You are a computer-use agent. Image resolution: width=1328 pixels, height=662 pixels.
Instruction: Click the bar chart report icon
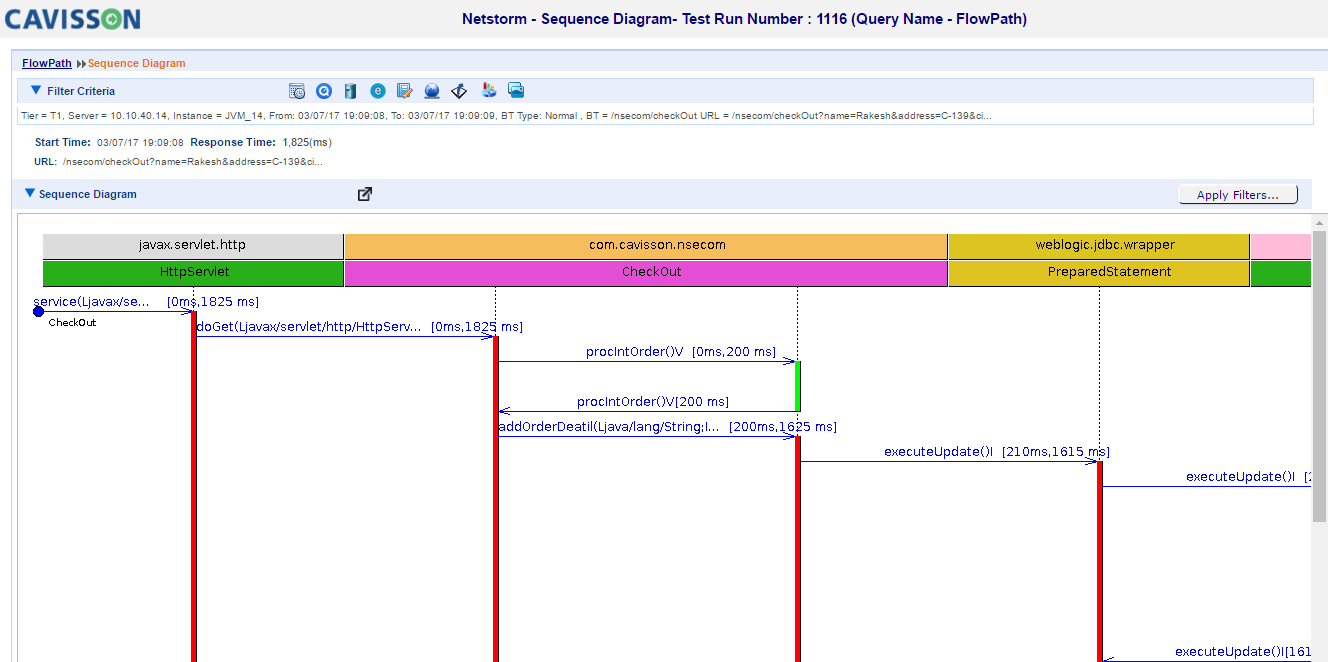click(489, 91)
